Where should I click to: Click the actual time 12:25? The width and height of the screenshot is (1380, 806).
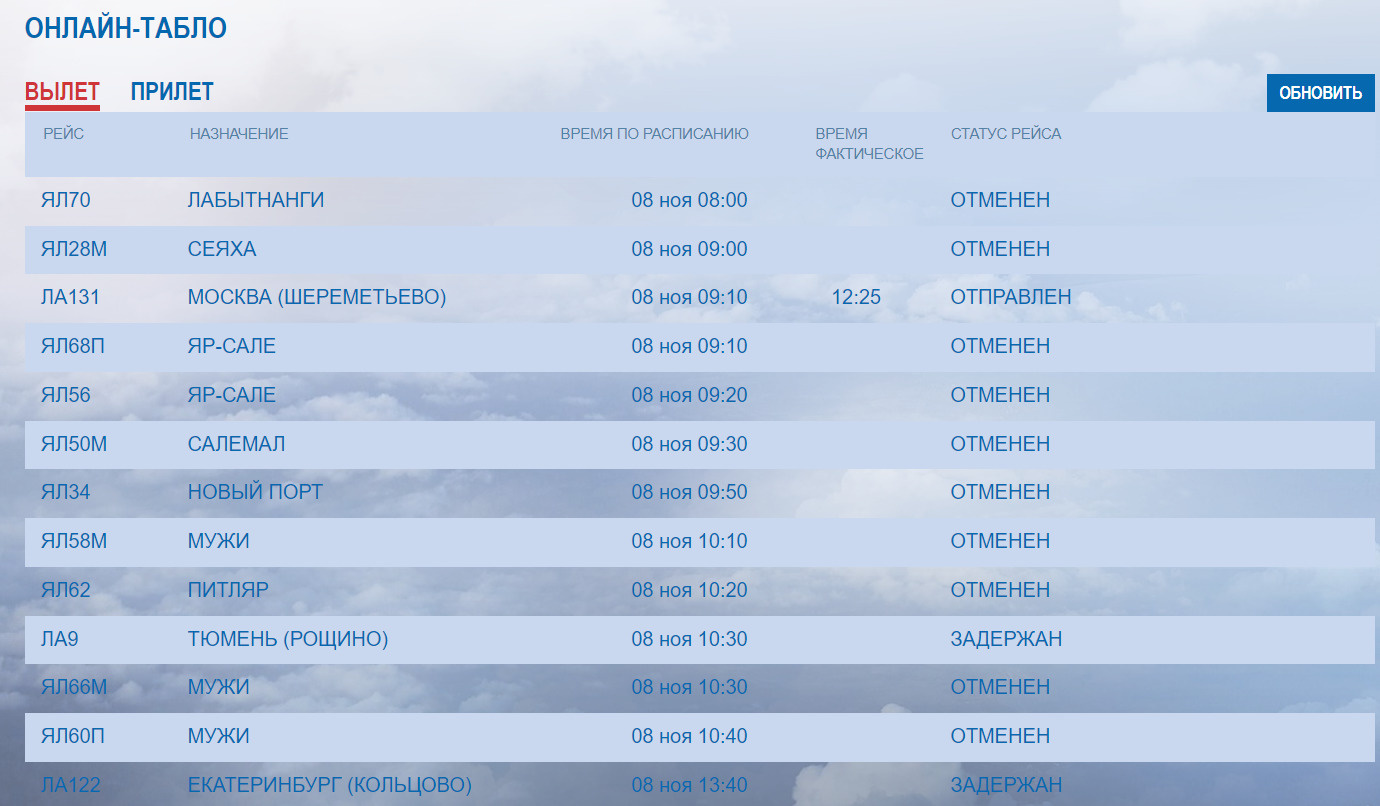click(856, 297)
